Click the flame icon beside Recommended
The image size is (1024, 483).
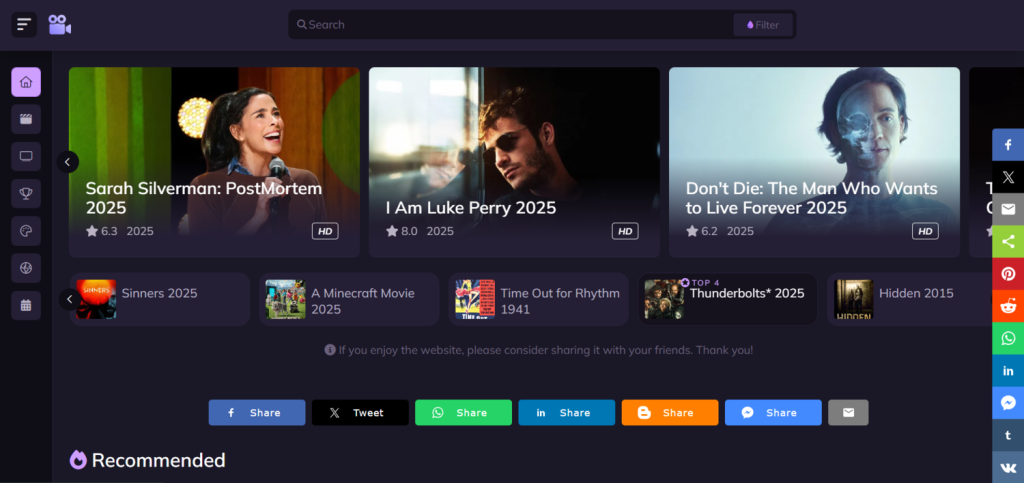click(x=78, y=460)
